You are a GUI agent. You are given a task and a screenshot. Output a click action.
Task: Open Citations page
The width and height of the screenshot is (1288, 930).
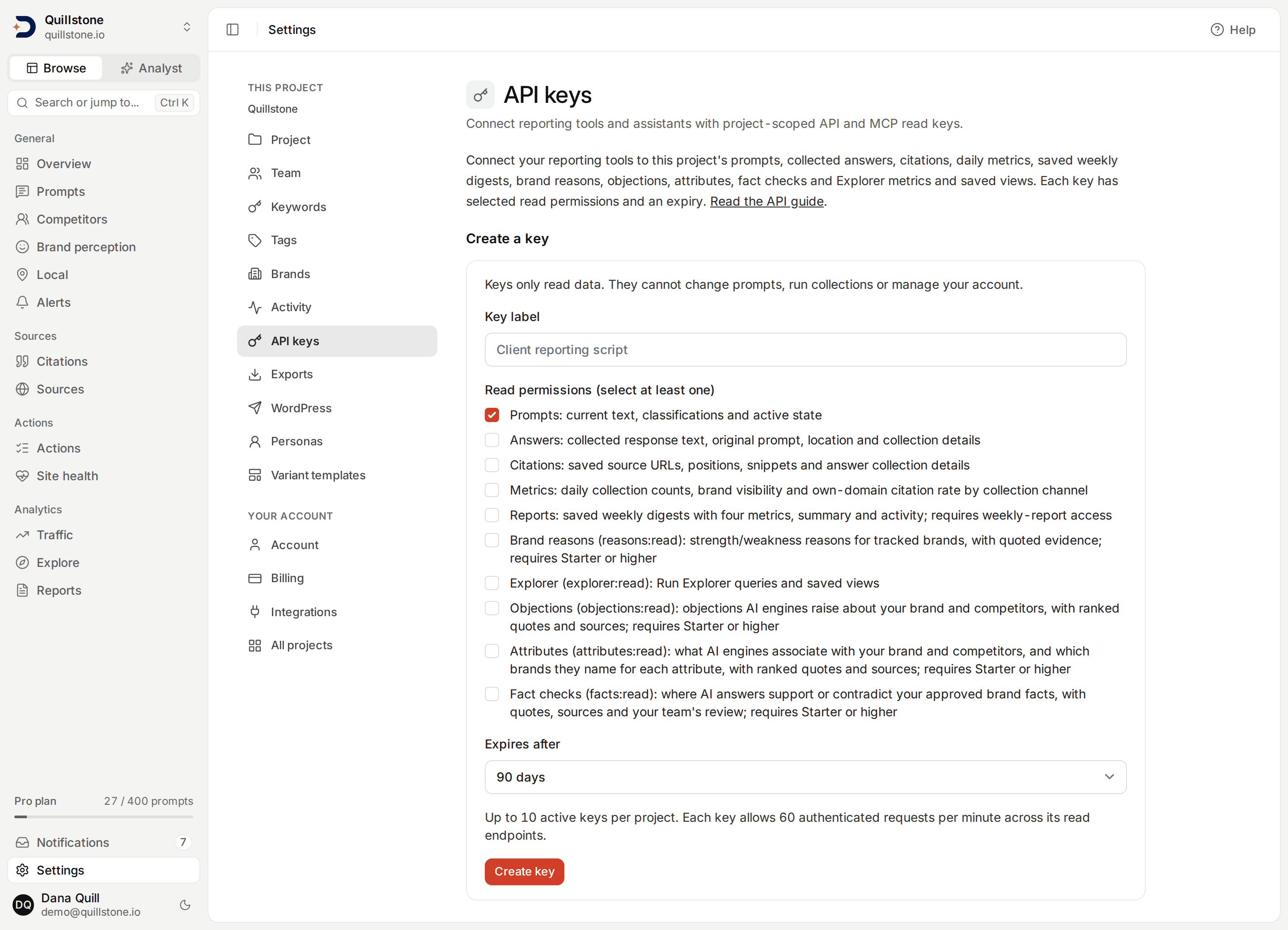pos(104,362)
